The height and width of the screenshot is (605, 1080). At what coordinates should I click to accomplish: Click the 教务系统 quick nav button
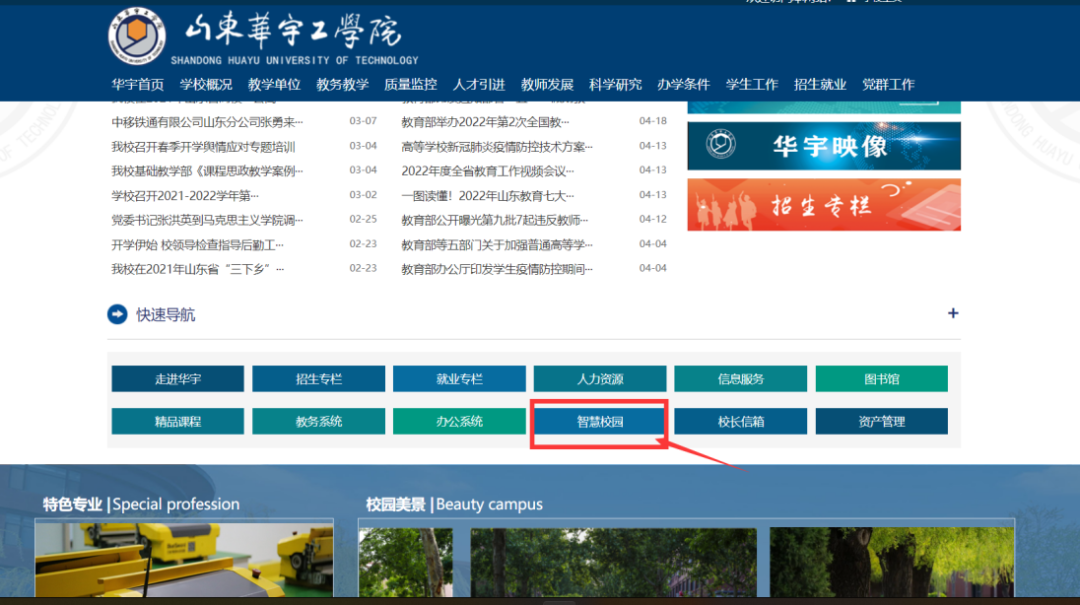[318, 422]
